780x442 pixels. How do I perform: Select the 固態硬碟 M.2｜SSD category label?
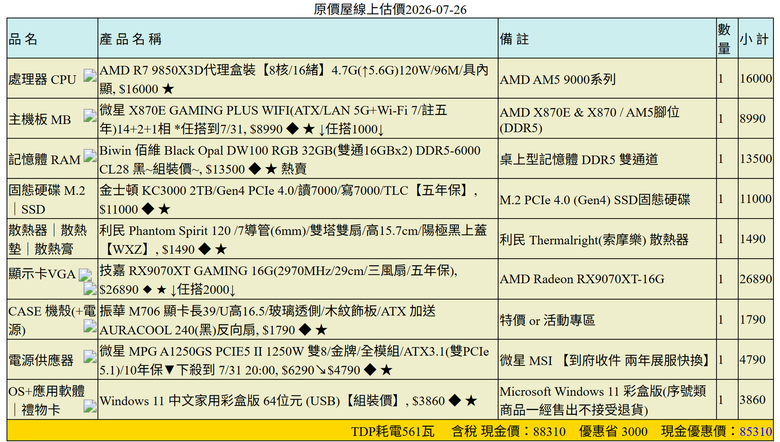(x=47, y=199)
